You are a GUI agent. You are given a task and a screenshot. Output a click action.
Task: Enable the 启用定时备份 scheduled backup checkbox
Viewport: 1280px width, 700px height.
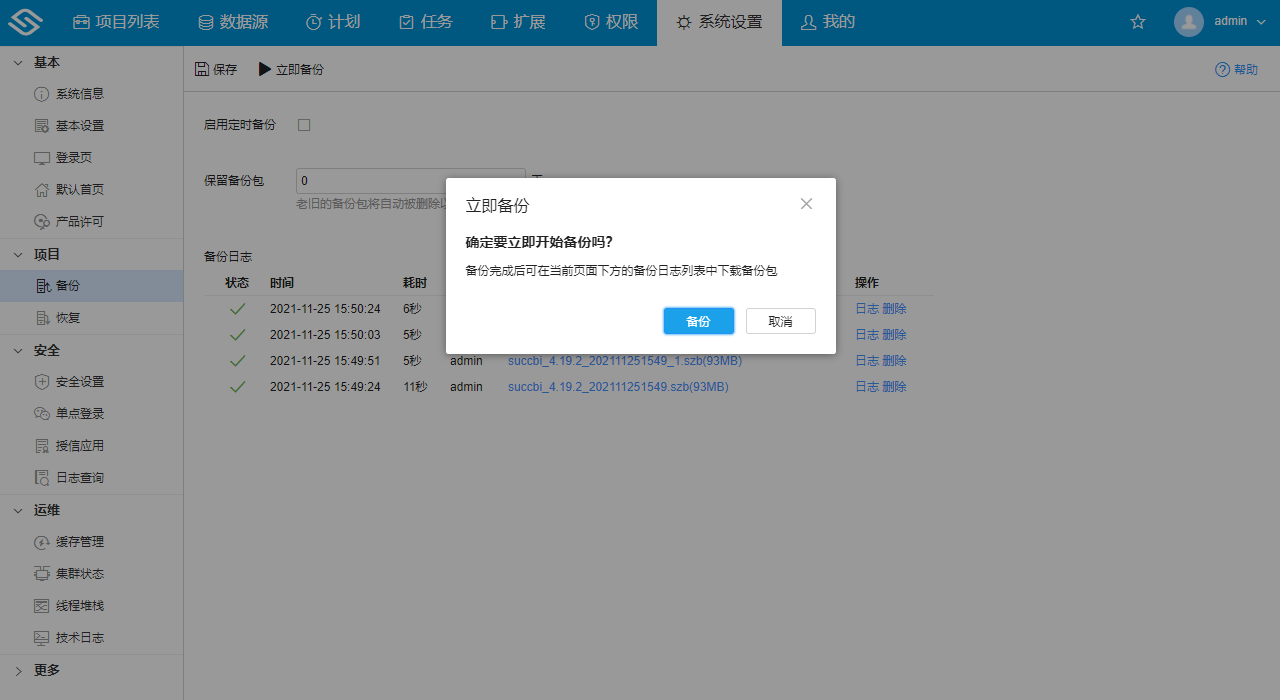click(303, 124)
